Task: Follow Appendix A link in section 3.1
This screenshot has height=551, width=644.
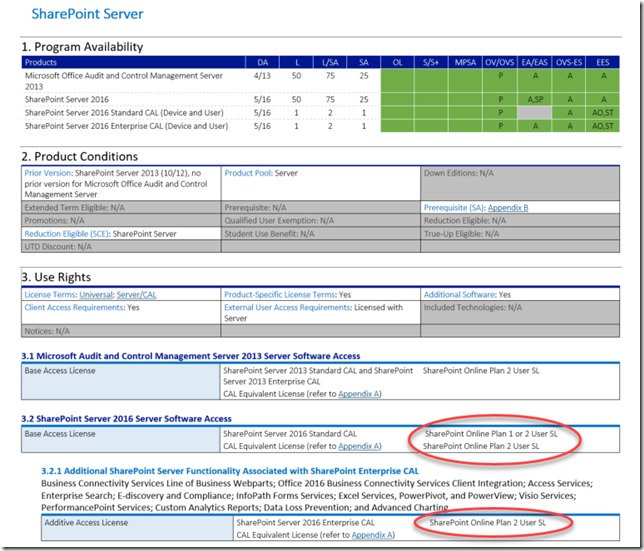Action: [x=359, y=394]
